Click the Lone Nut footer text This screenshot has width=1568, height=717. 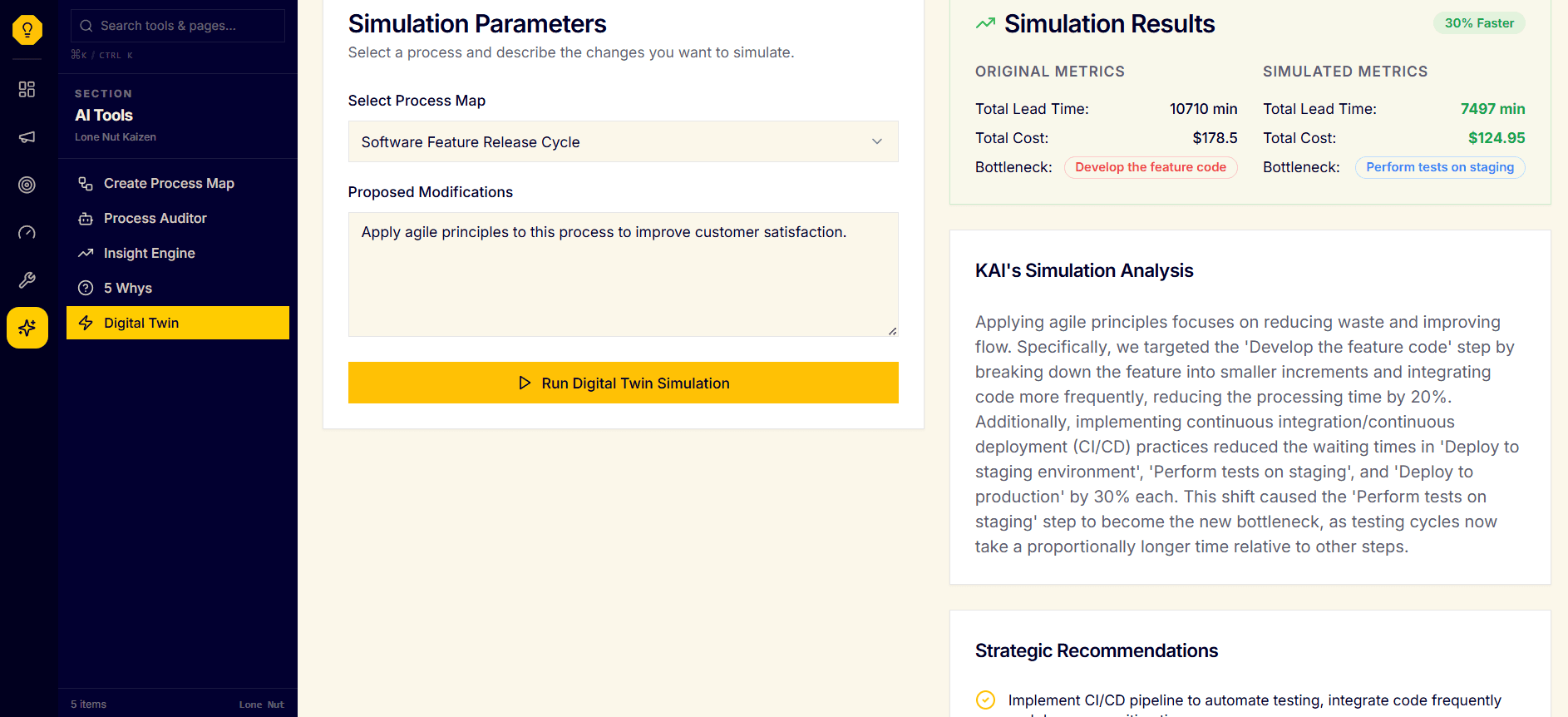tap(262, 705)
